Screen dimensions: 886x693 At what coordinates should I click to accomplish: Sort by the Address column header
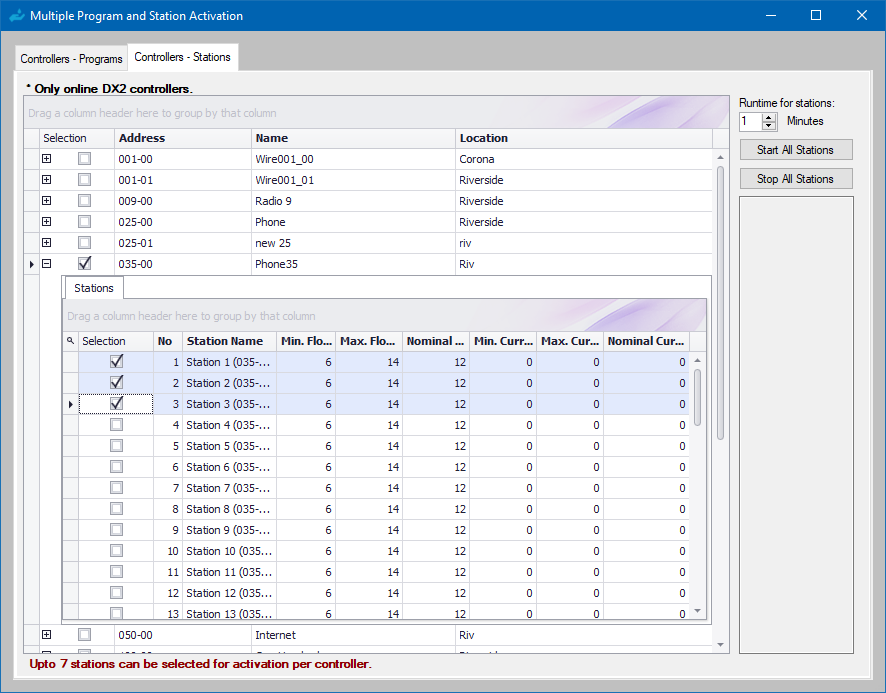(x=183, y=138)
